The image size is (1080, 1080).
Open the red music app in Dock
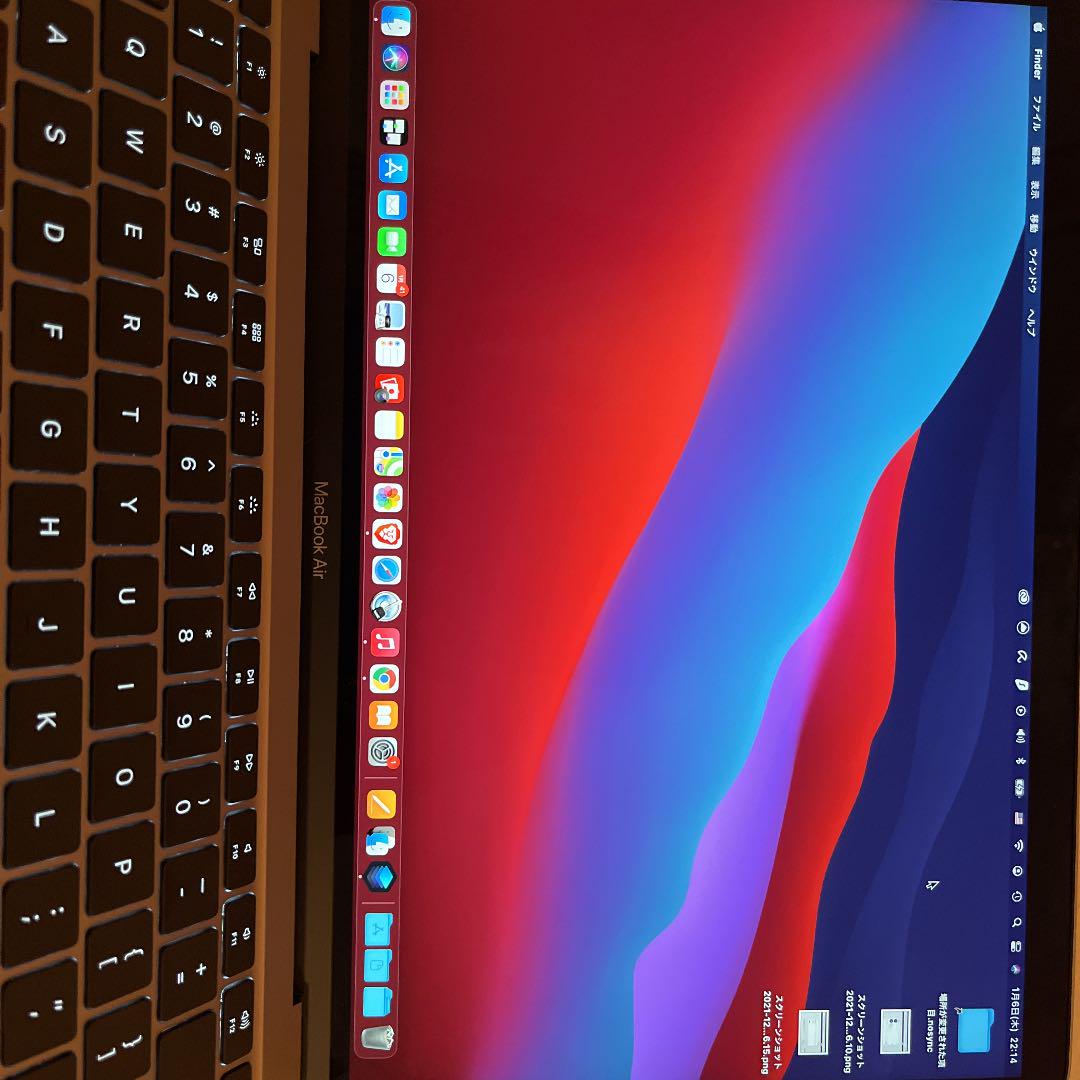point(385,643)
